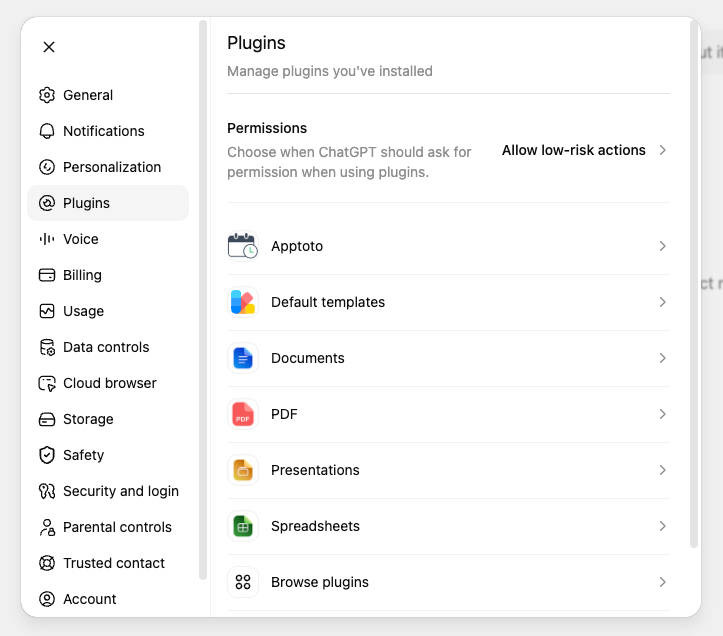The width and height of the screenshot is (723, 636).
Task: Click the General gear icon
Action: (x=47, y=95)
